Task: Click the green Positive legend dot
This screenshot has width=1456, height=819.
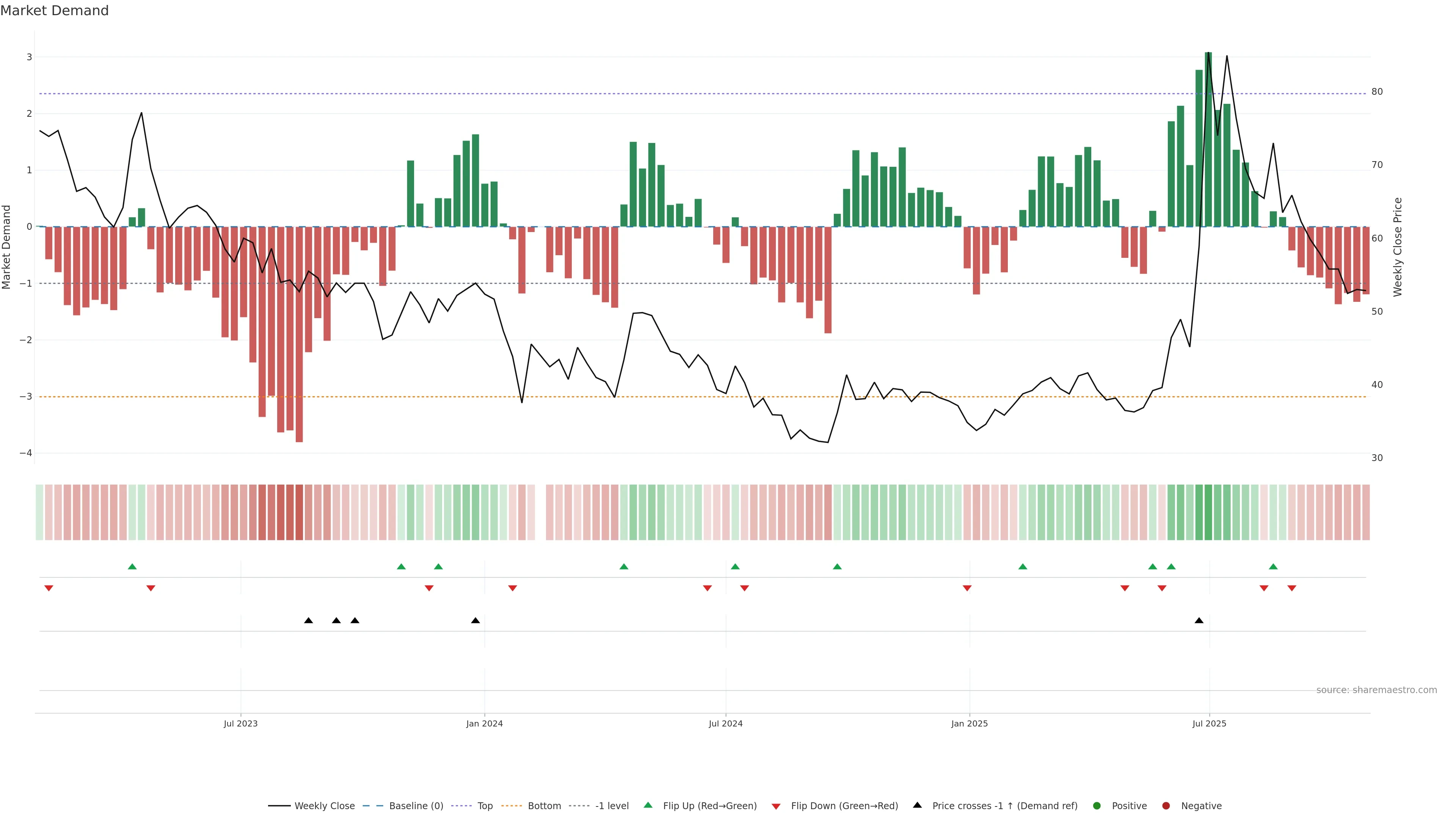Action: [1097, 806]
